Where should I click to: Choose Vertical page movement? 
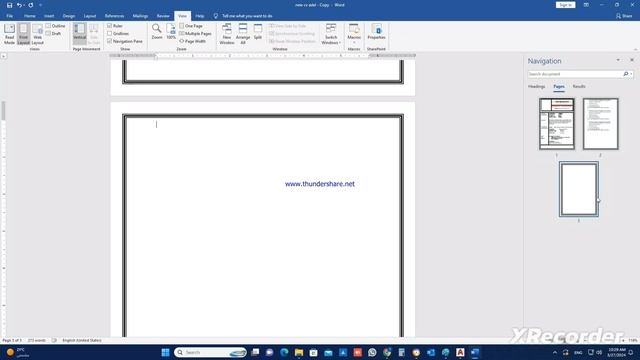80,34
